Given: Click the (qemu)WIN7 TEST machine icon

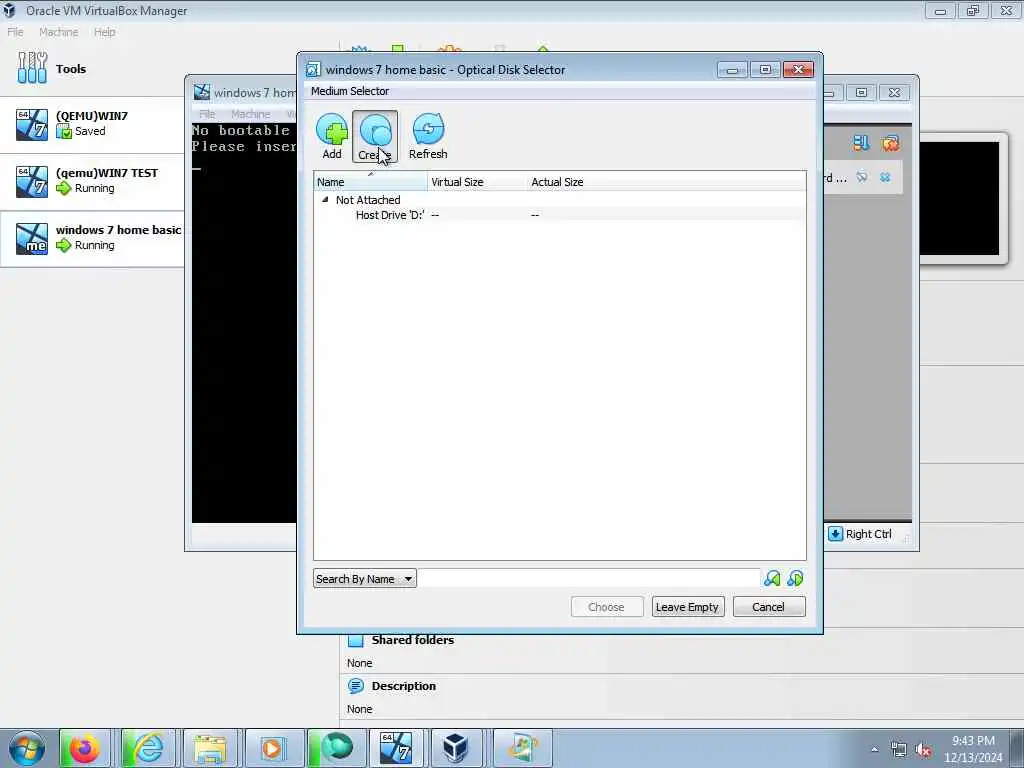Looking at the screenshot, I should point(32,181).
